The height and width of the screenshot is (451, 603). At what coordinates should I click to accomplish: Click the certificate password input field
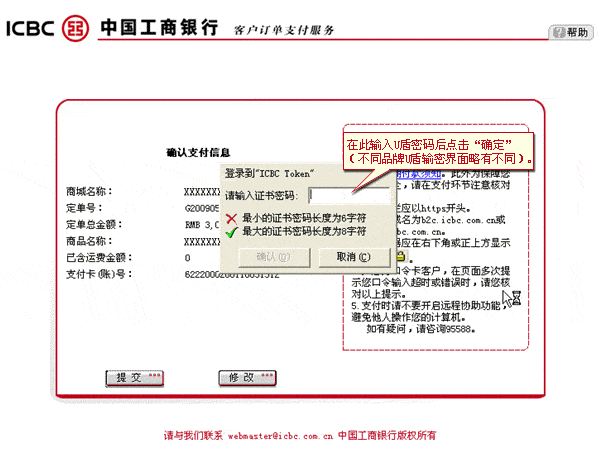[342, 195]
